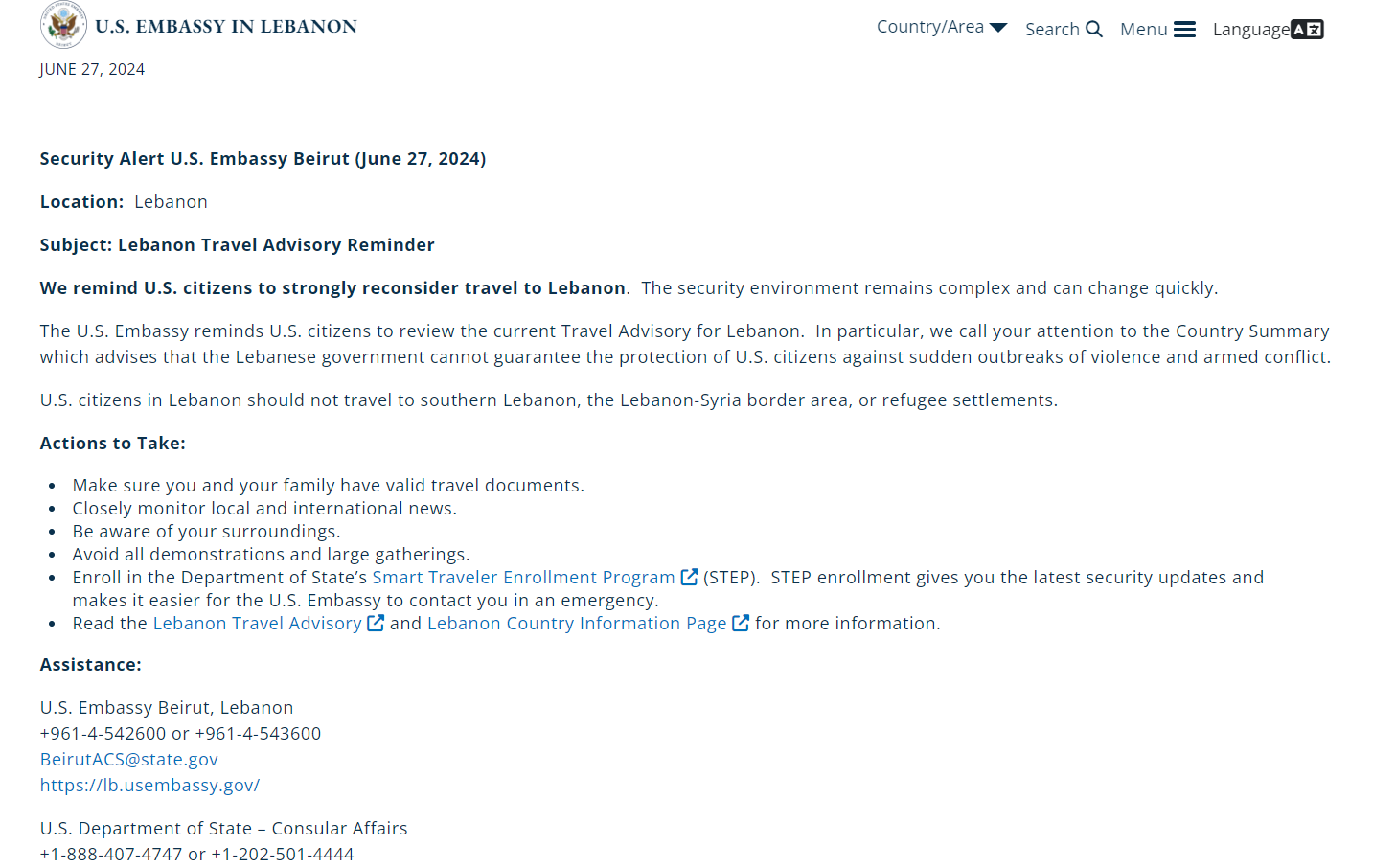Click the June 27, 2024 date text
Image resolution: width=1373 pixels, height=868 pixels.
[92, 69]
